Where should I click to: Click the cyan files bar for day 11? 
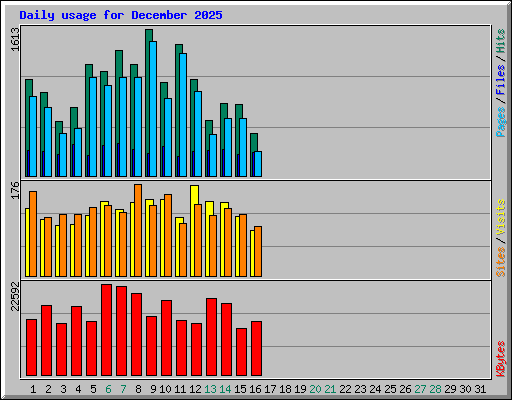pos(183,115)
